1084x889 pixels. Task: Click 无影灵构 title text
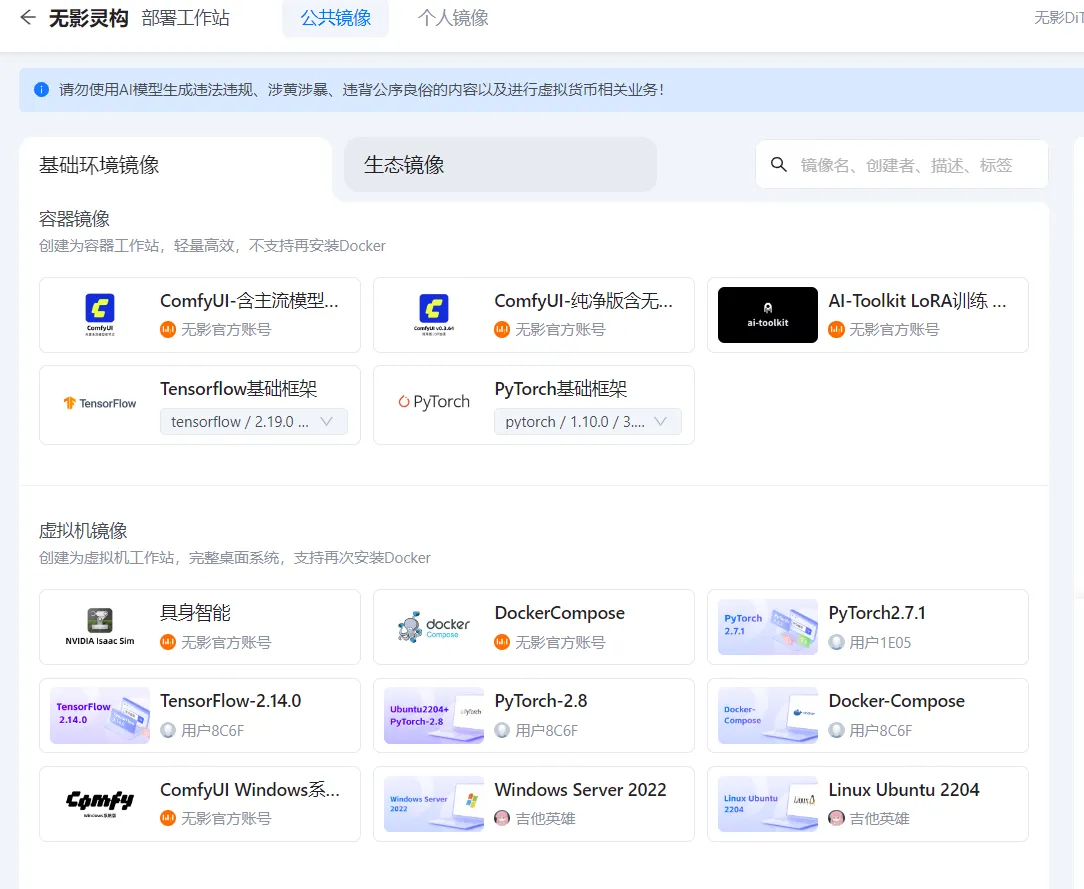coord(88,18)
